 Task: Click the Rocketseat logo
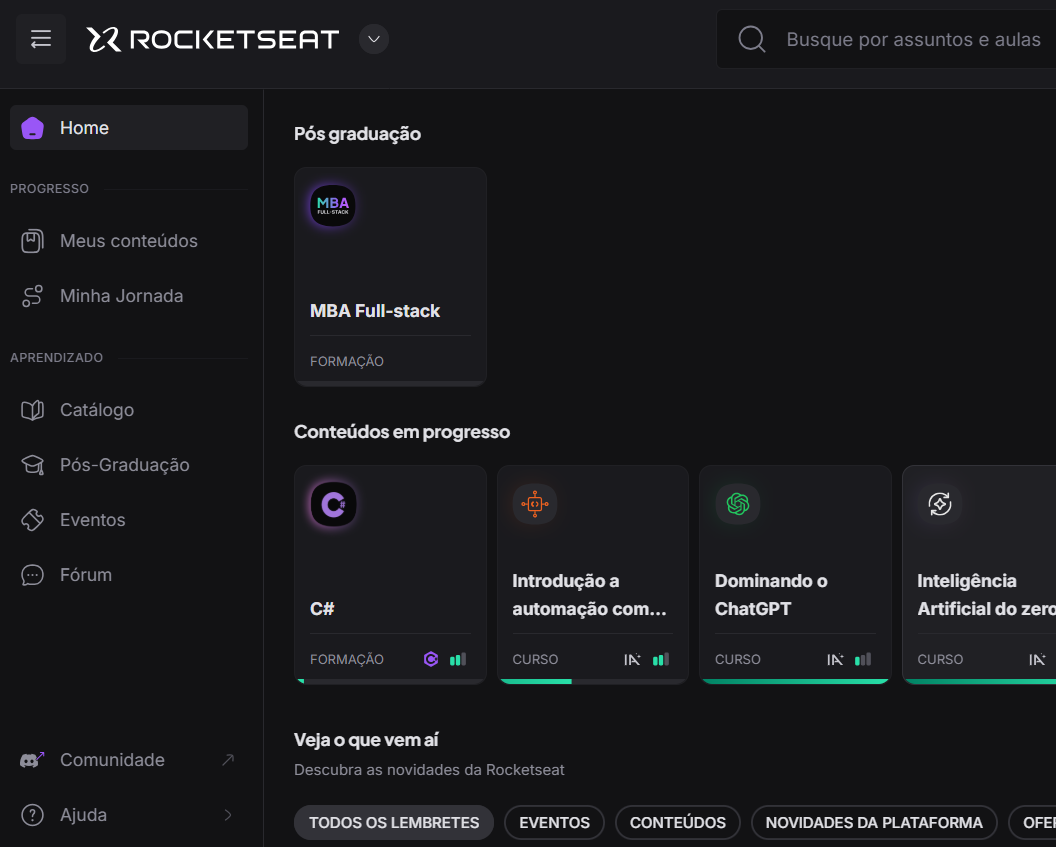coord(213,39)
